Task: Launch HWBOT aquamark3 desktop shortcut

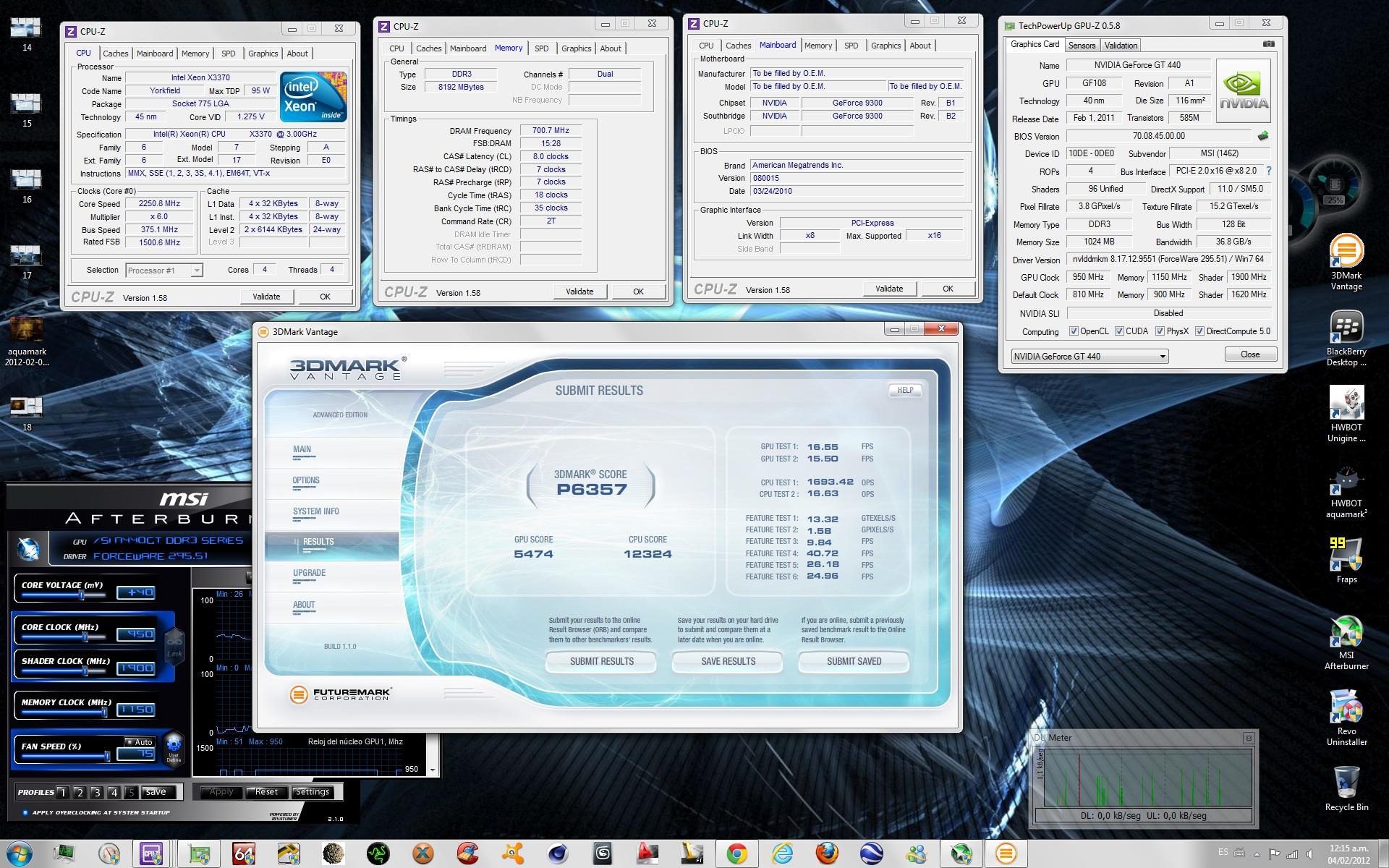Action: pyautogui.click(x=1346, y=490)
